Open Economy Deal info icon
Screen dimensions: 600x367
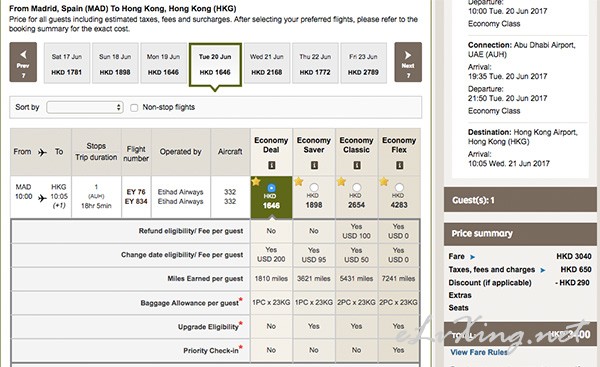(271, 165)
